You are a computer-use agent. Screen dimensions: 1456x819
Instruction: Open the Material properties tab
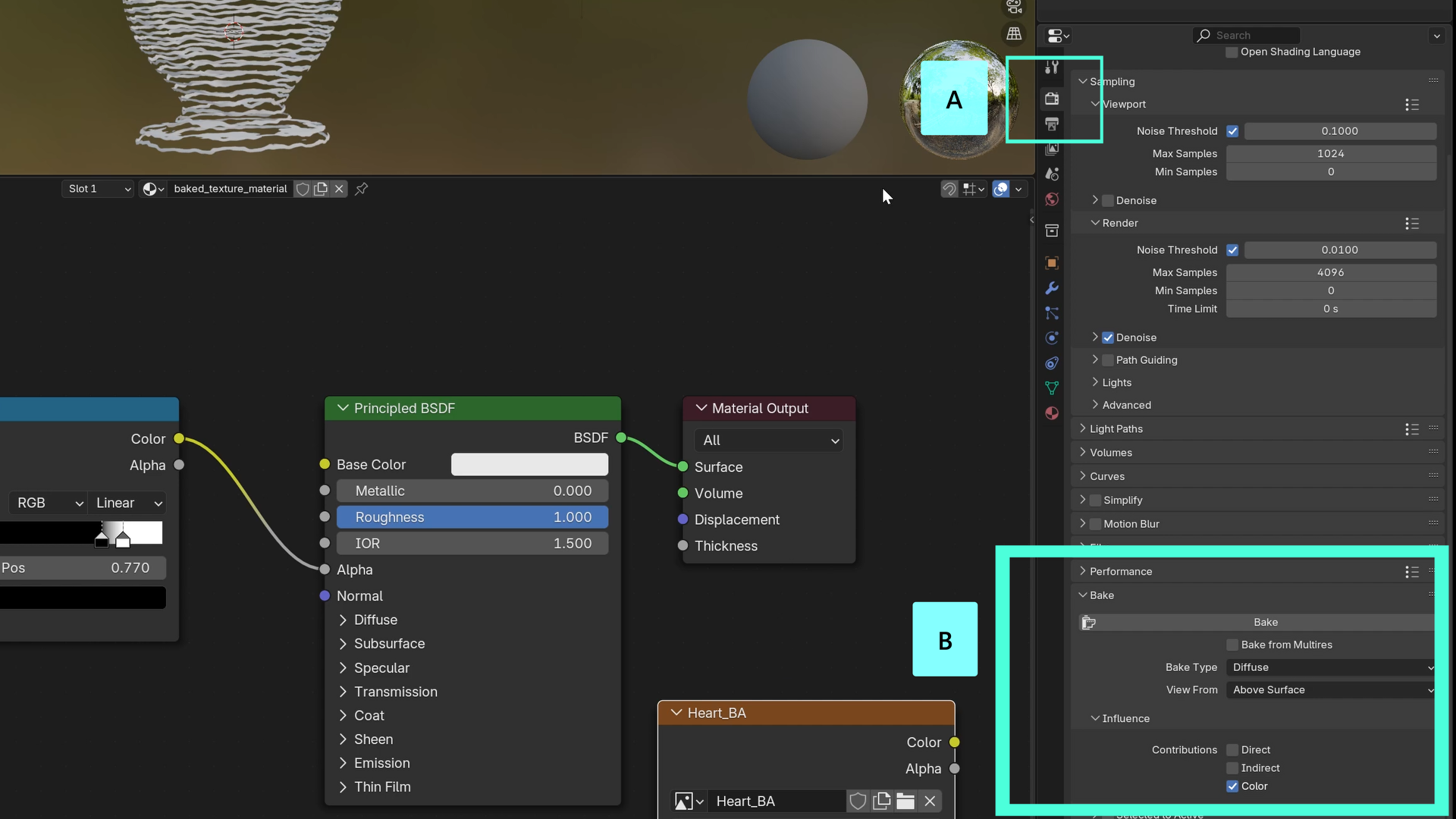click(1052, 413)
